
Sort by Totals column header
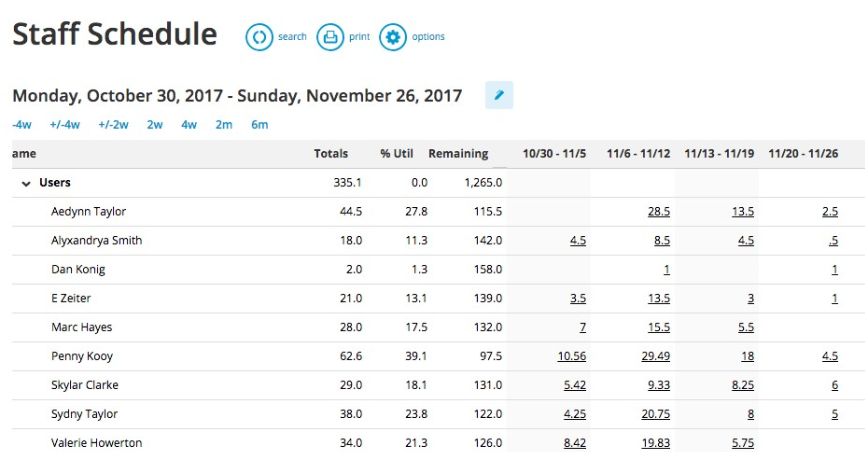(331, 154)
